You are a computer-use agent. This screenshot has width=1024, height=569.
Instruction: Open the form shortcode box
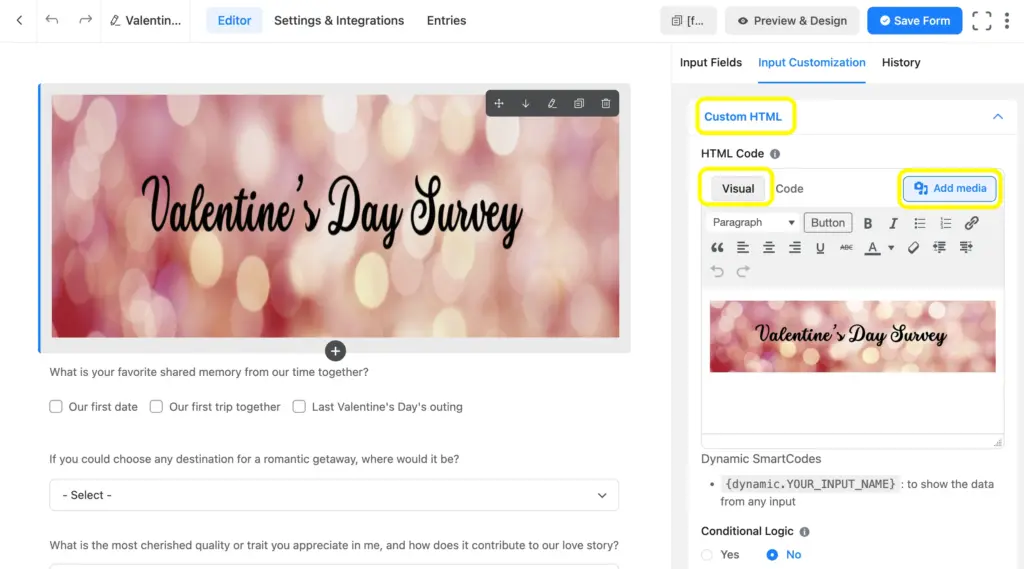point(688,21)
